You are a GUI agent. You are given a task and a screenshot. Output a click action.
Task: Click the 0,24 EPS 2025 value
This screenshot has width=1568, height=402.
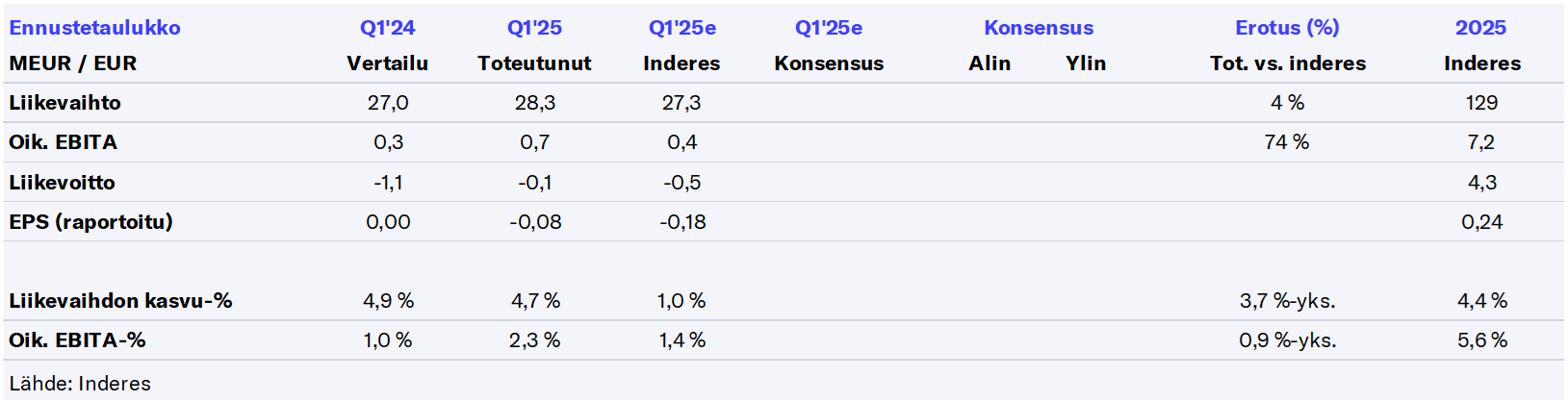1481,222
